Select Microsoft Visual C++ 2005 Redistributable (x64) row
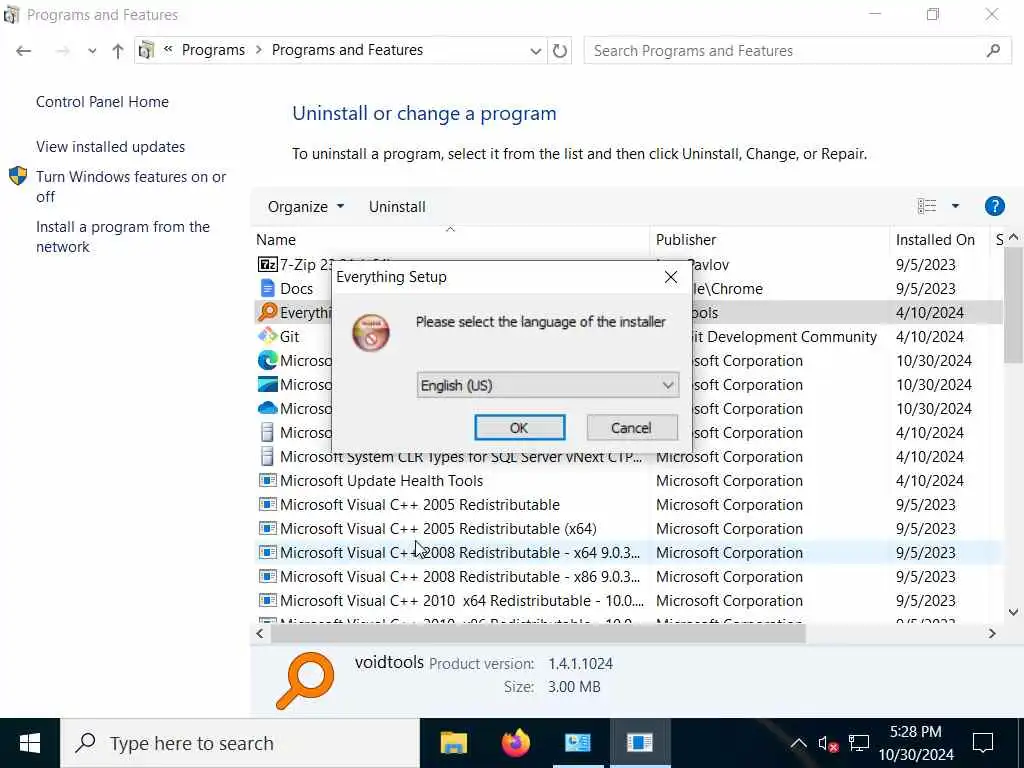 pyautogui.click(x=627, y=528)
